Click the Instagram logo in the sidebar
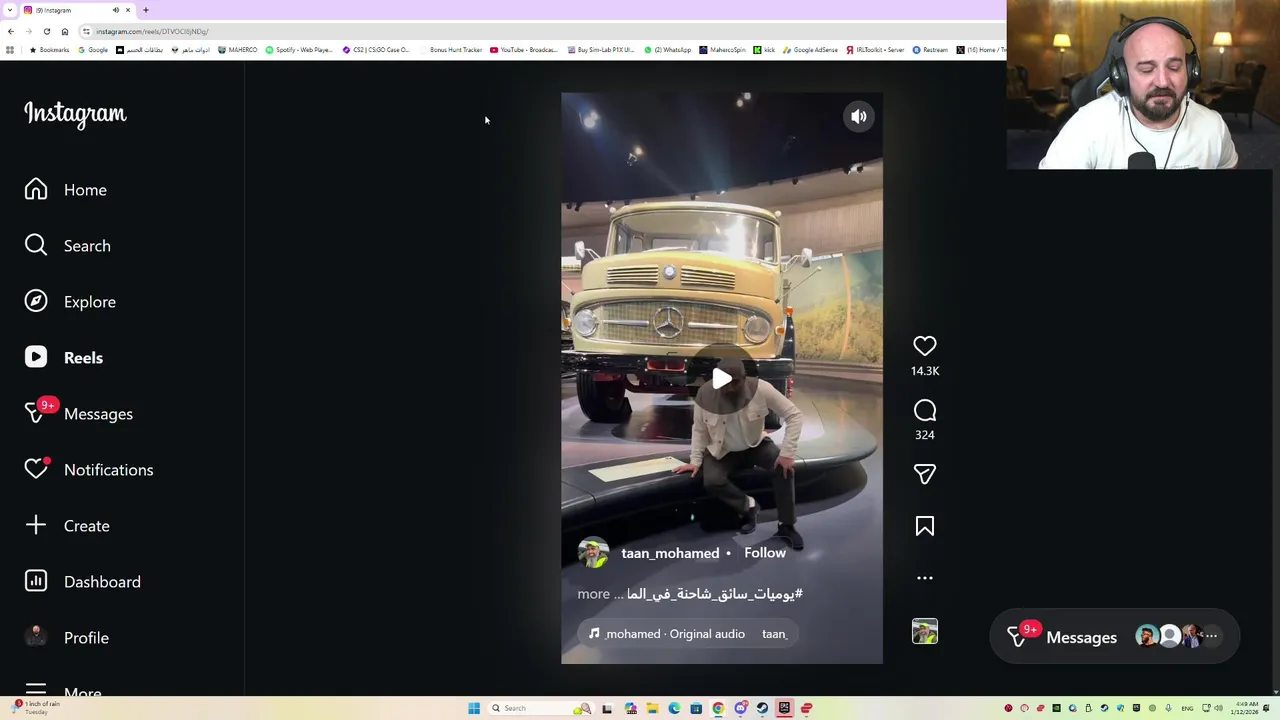 point(75,114)
